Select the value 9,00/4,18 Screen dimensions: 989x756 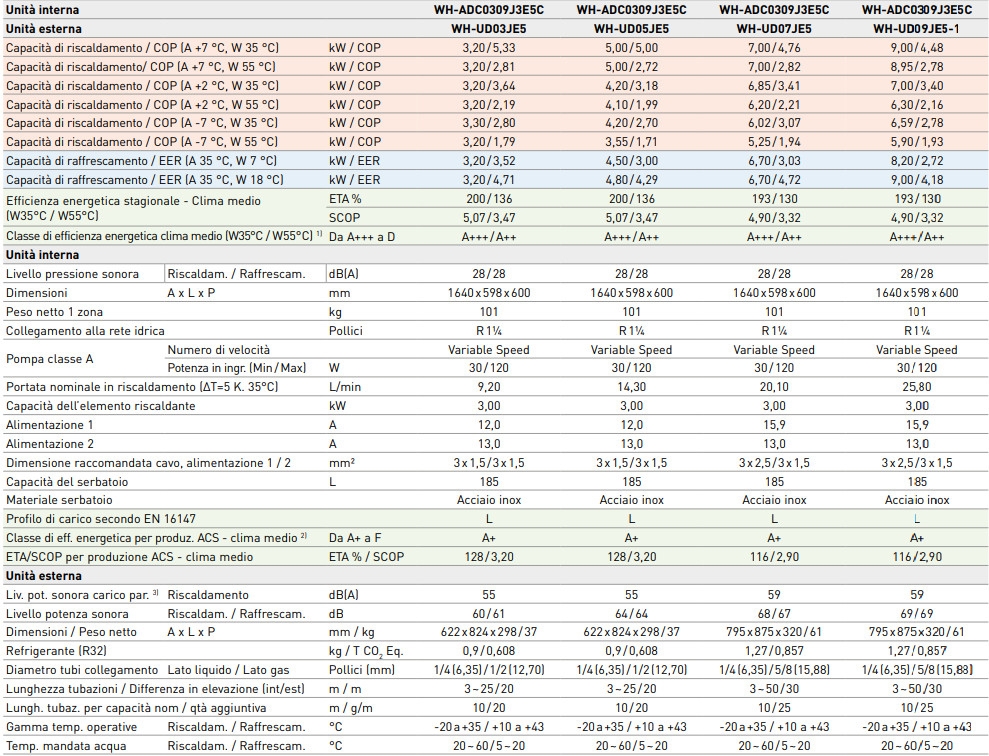point(916,180)
